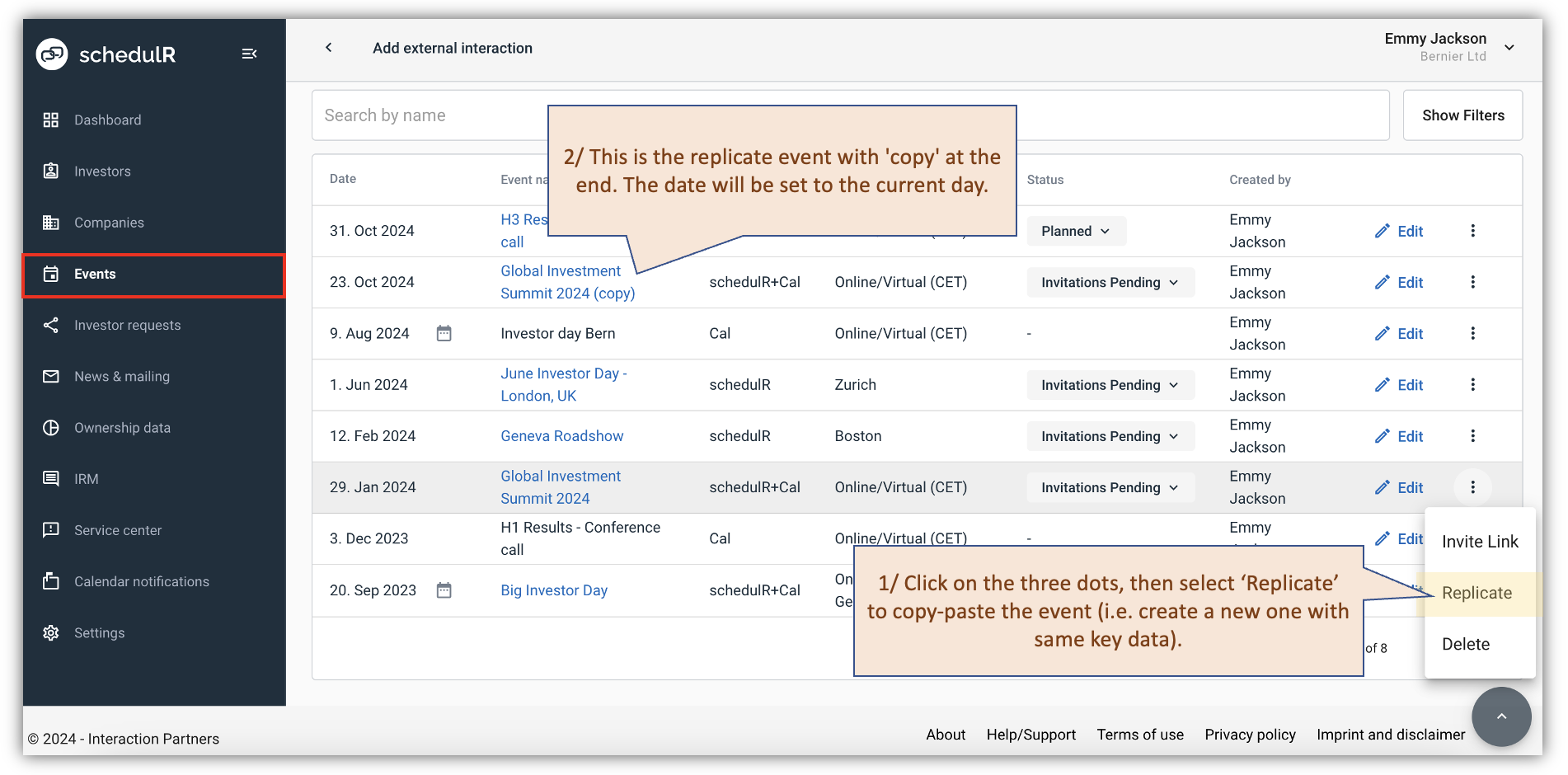Select the Ownership data pie chart icon
This screenshot has width=1568, height=775.
click(51, 427)
